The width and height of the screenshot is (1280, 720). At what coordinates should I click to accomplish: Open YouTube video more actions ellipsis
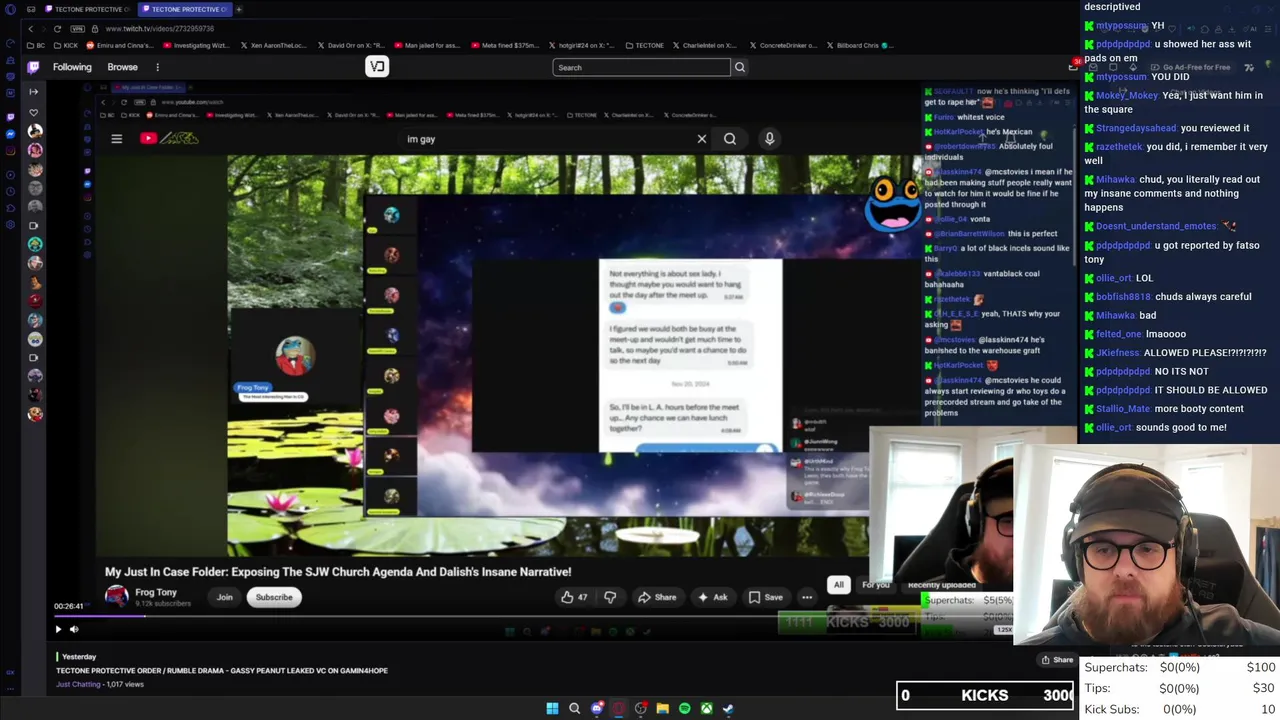pyautogui.click(x=807, y=597)
